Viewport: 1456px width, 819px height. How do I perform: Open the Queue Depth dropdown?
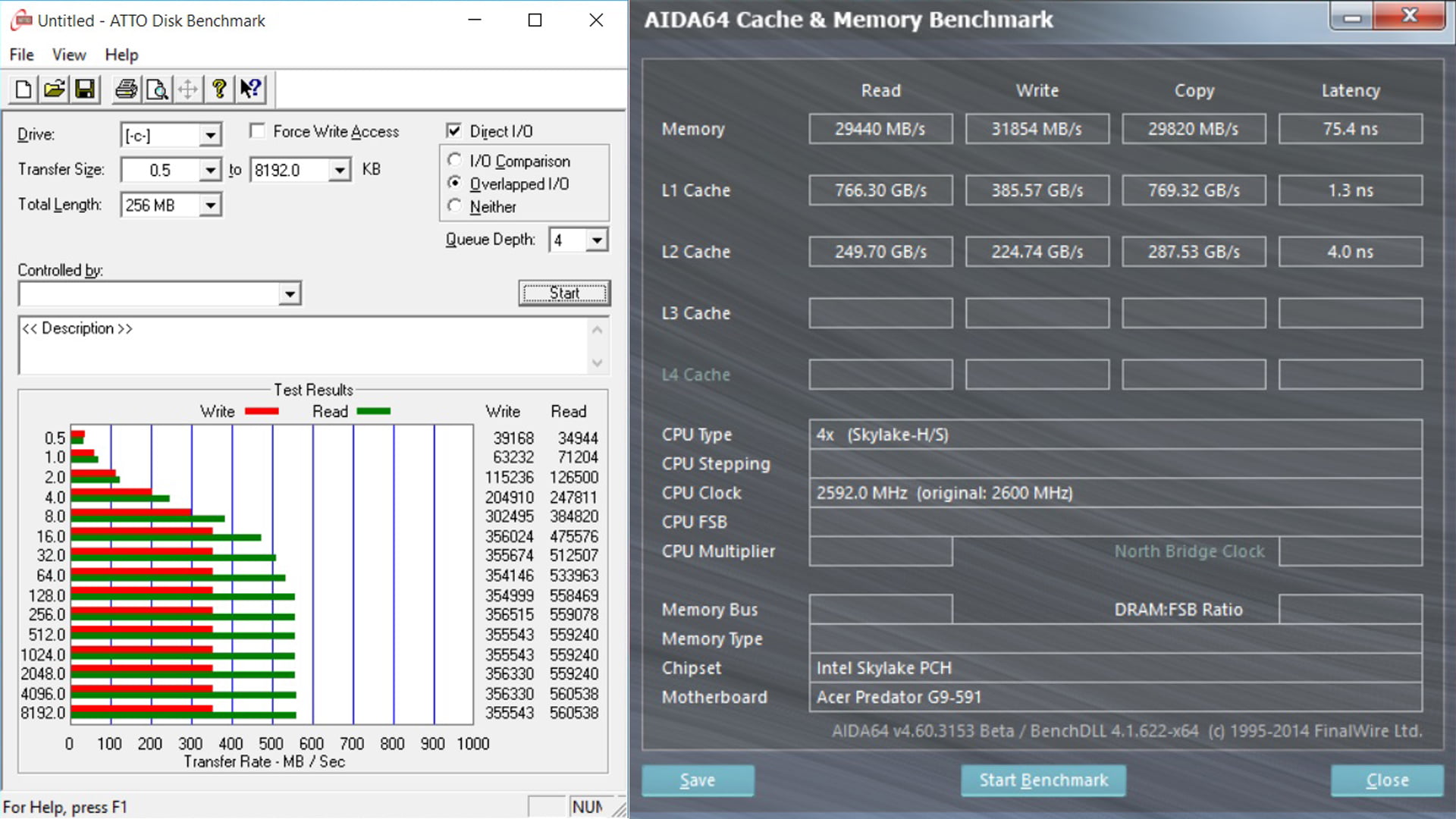click(597, 240)
